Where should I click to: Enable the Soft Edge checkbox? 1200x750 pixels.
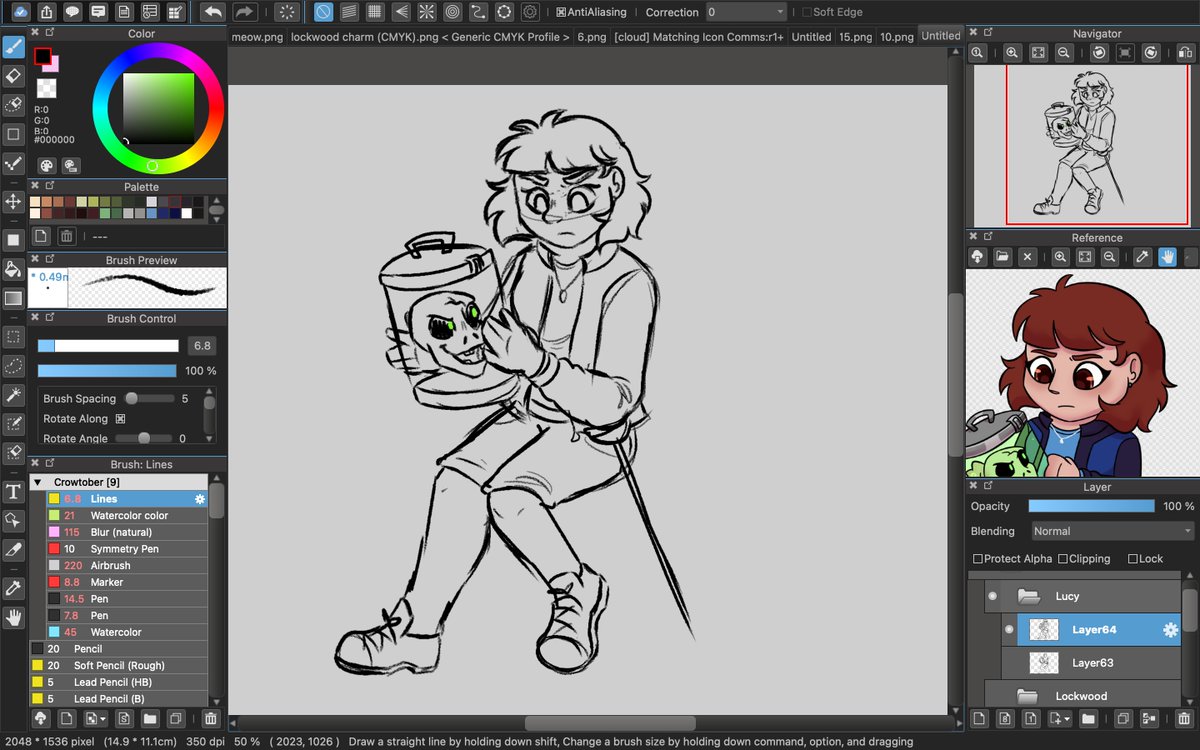pos(807,13)
